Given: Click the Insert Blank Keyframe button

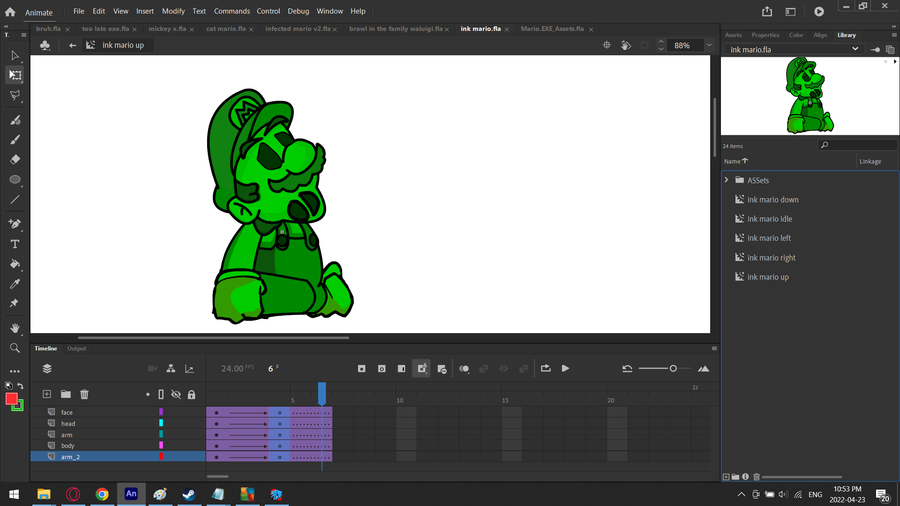Looking at the screenshot, I should coord(382,368).
